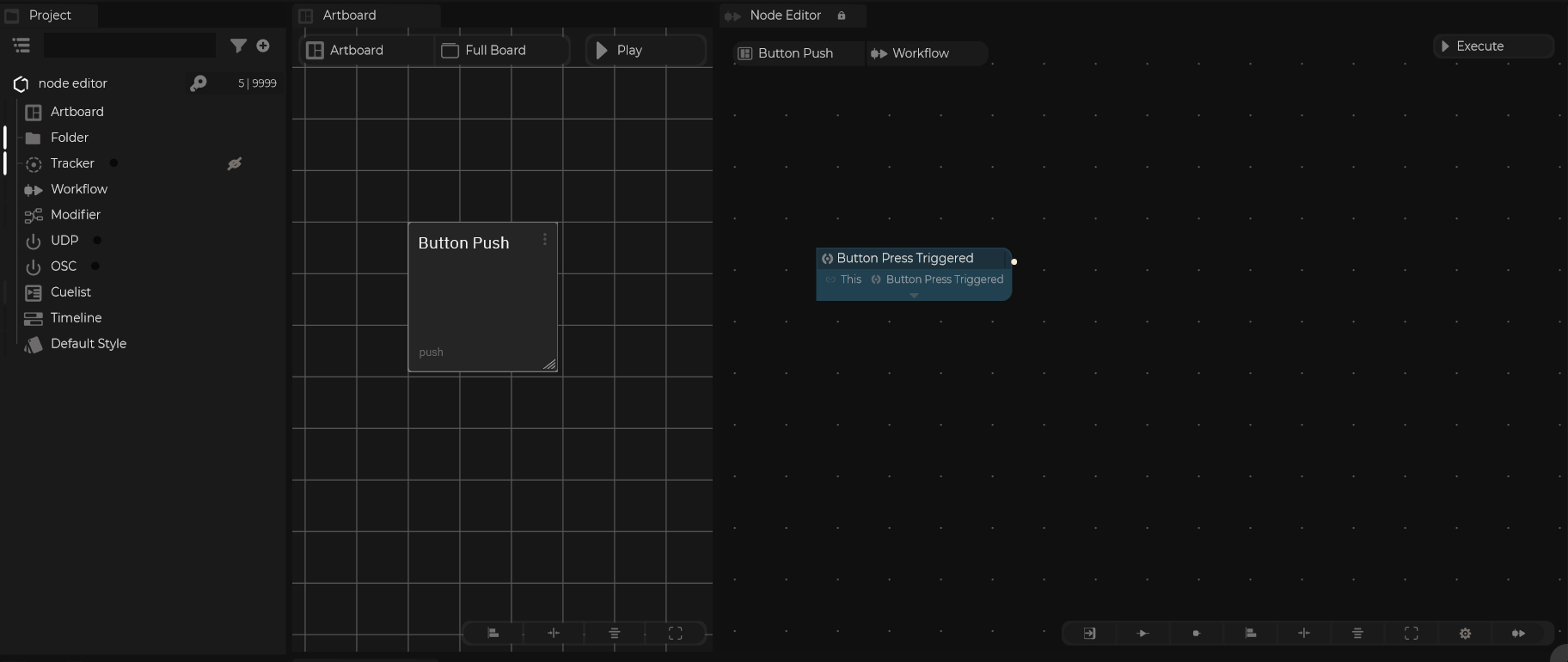Screen dimensions: 1568x662
Task: Click the import arrow icon in node toolbar
Action: (1089, 634)
